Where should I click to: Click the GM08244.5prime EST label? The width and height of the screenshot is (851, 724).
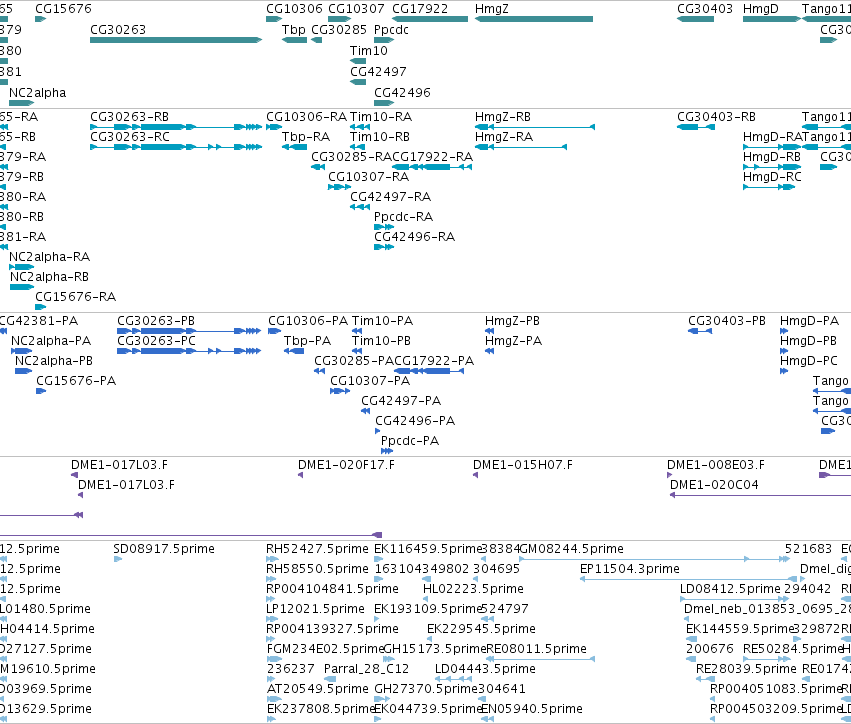[572, 549]
